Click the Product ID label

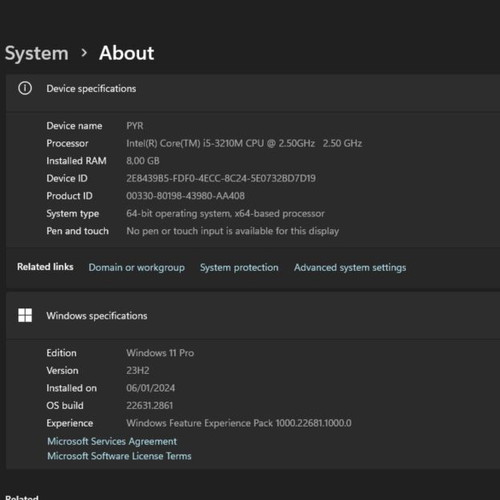pos(69,196)
